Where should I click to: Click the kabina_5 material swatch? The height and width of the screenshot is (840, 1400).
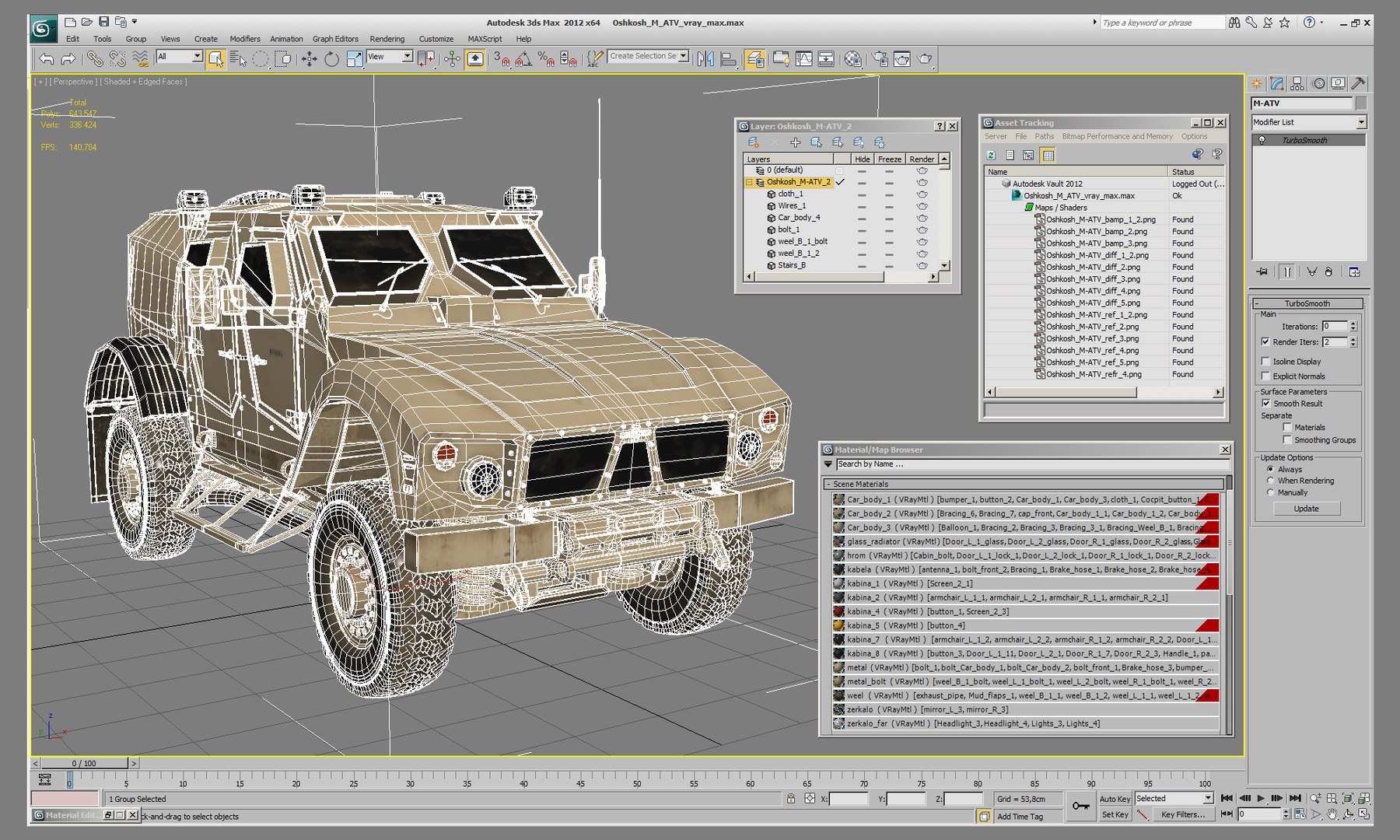pyautogui.click(x=838, y=625)
